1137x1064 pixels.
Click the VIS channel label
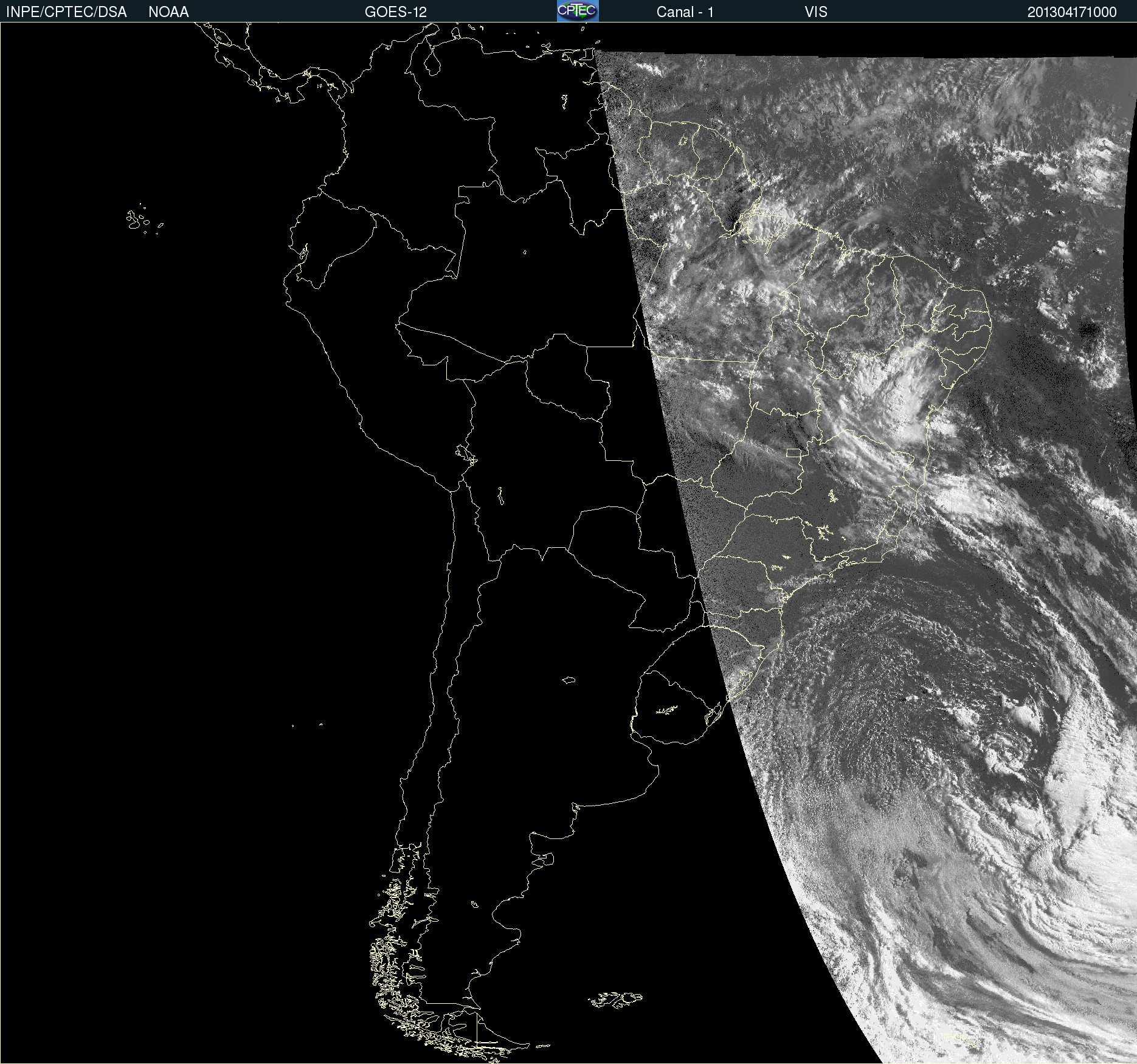click(x=816, y=12)
